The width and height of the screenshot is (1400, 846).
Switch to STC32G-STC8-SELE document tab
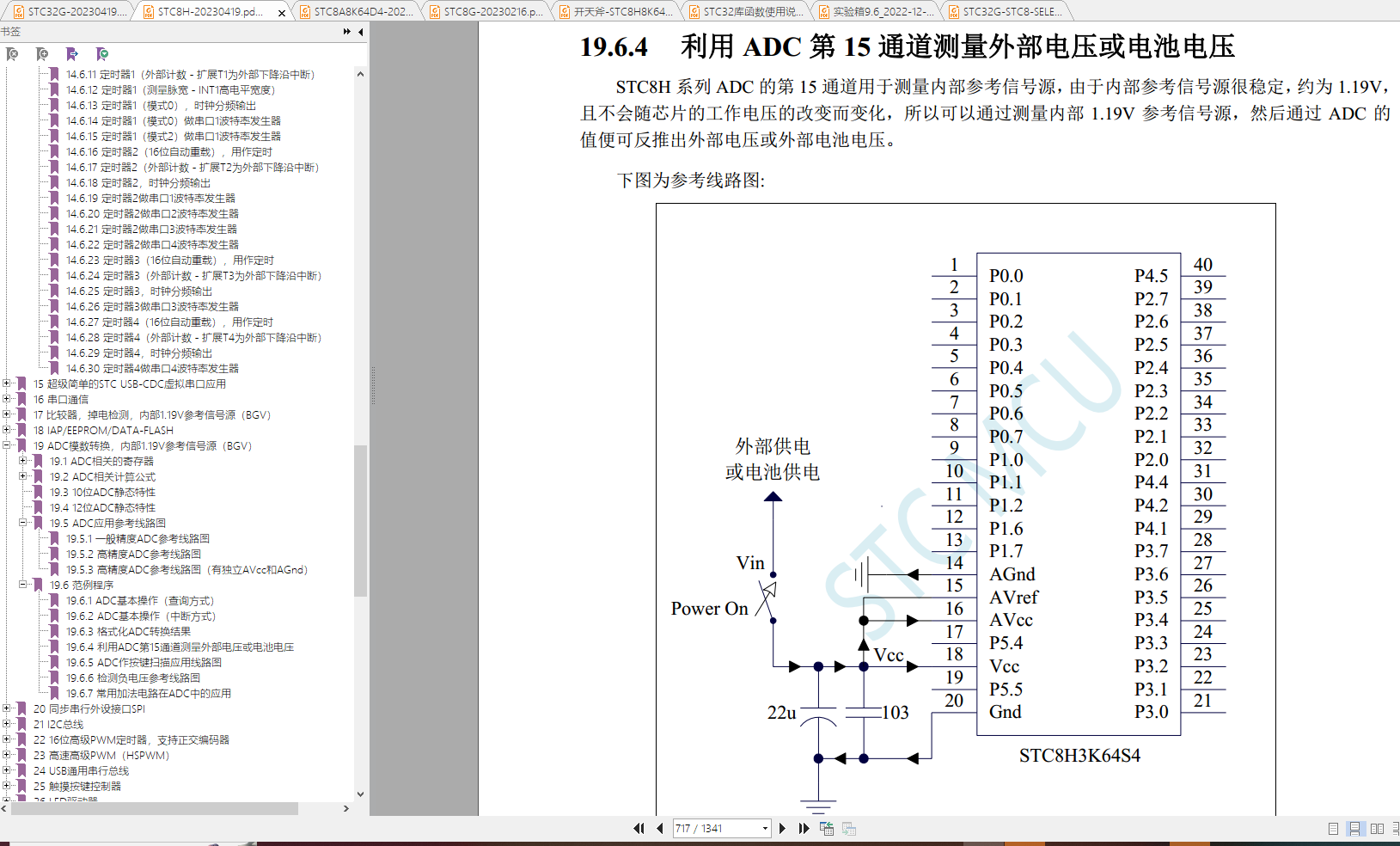pos(1005,12)
